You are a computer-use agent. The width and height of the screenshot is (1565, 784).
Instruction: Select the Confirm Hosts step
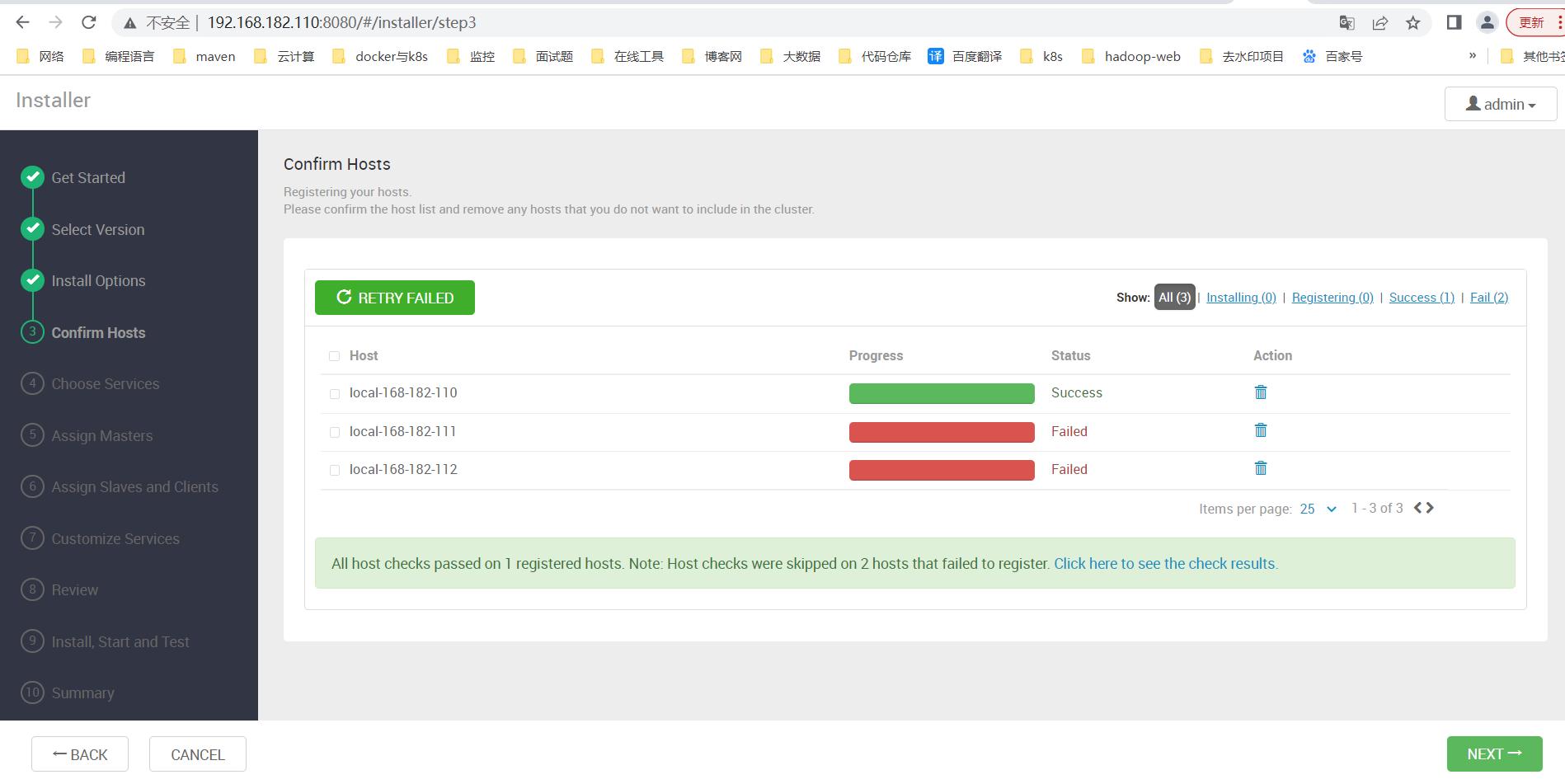98,332
